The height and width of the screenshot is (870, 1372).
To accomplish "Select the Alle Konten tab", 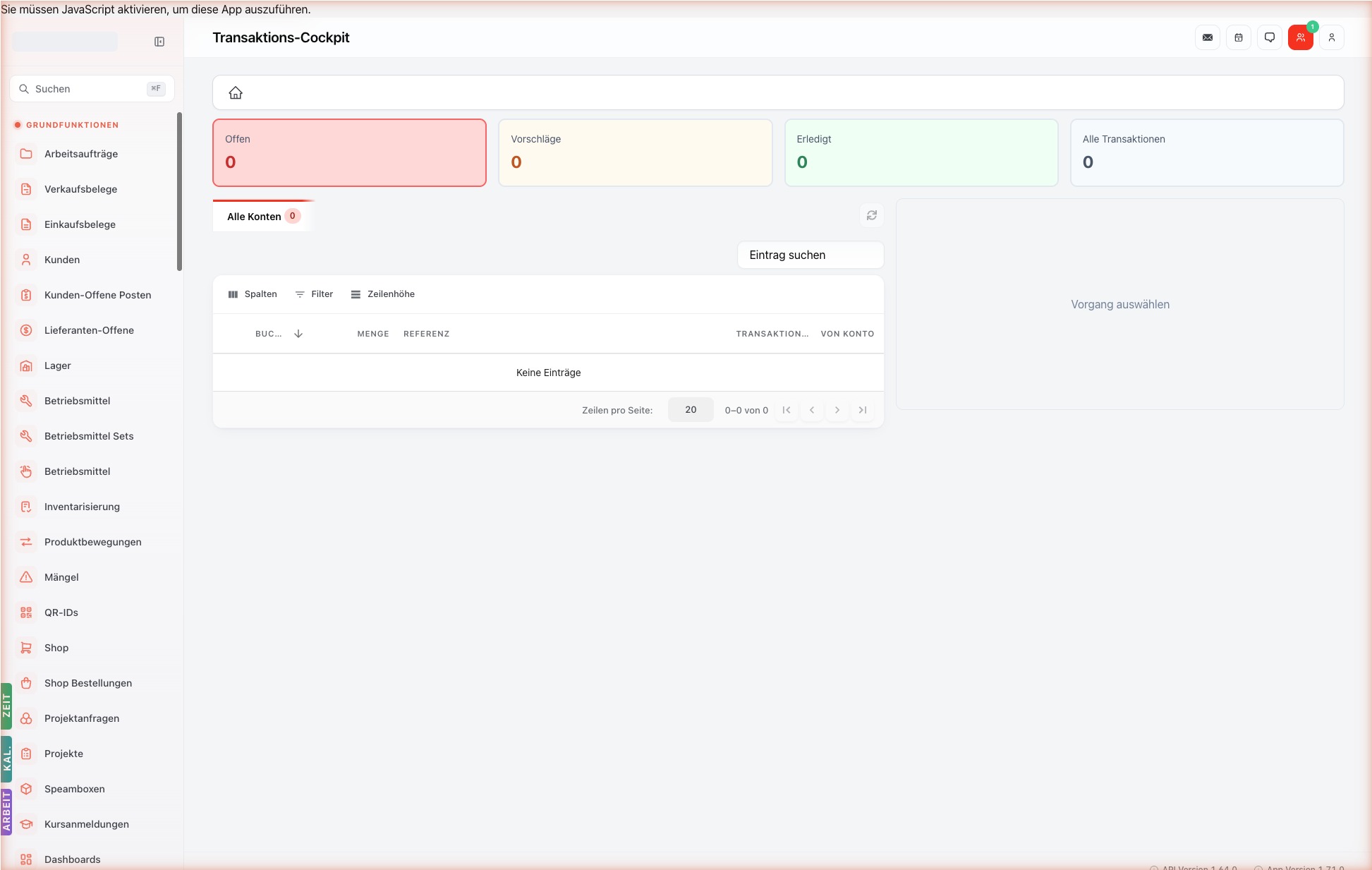I will 262,217.
